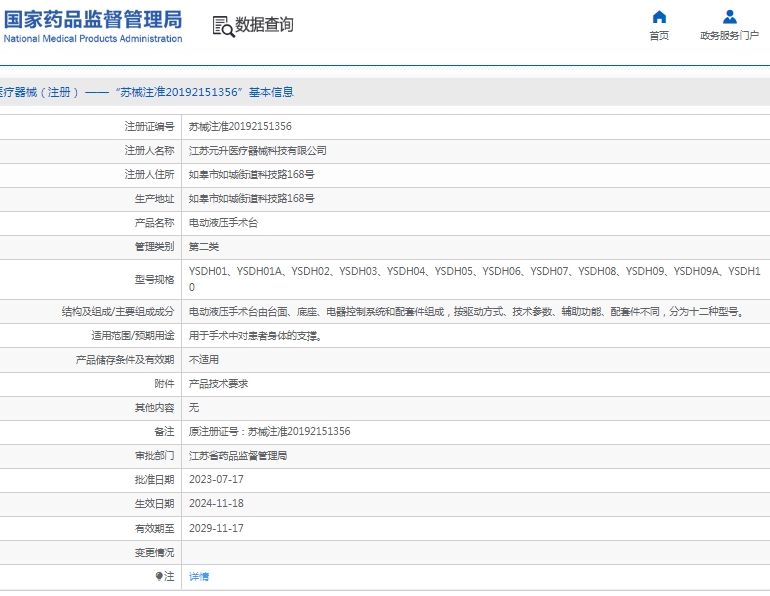Click the 国家药品监督管理局 logo
The image size is (770, 596).
(x=92, y=26)
